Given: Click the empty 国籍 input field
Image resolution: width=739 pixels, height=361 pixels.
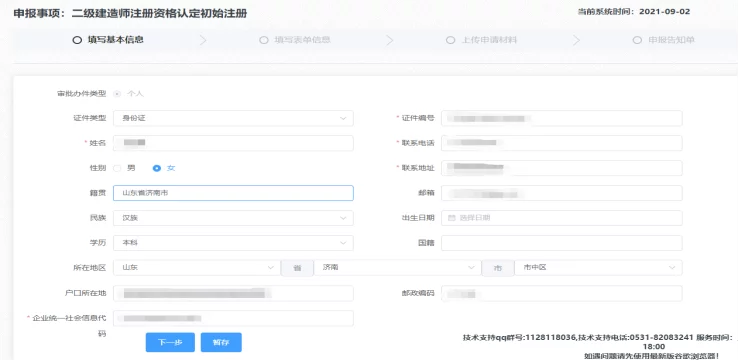Looking at the screenshot, I should (562, 243).
